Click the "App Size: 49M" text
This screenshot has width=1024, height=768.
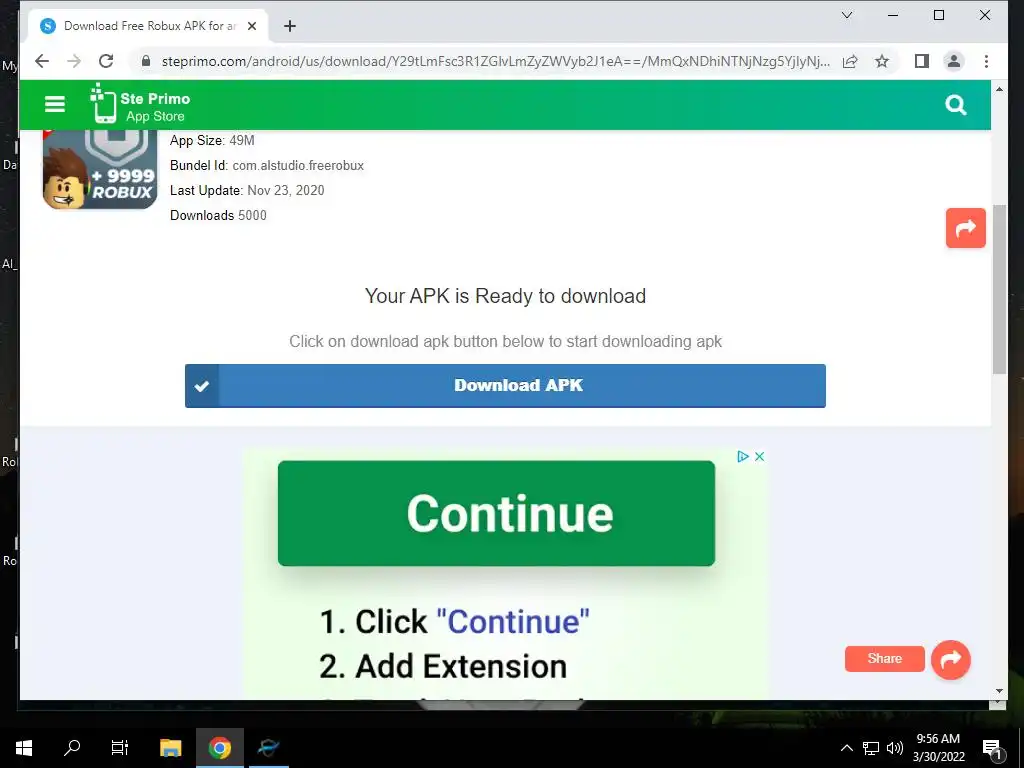(x=212, y=140)
